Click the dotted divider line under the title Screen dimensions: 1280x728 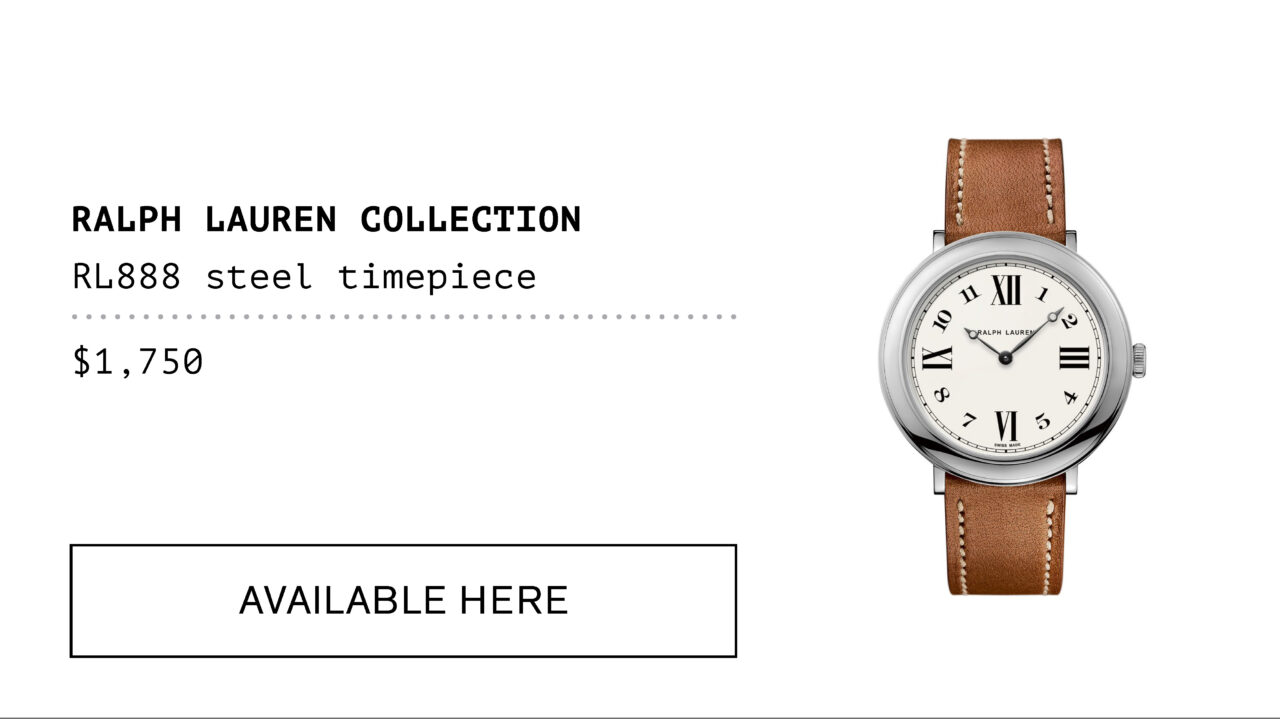[404, 316]
